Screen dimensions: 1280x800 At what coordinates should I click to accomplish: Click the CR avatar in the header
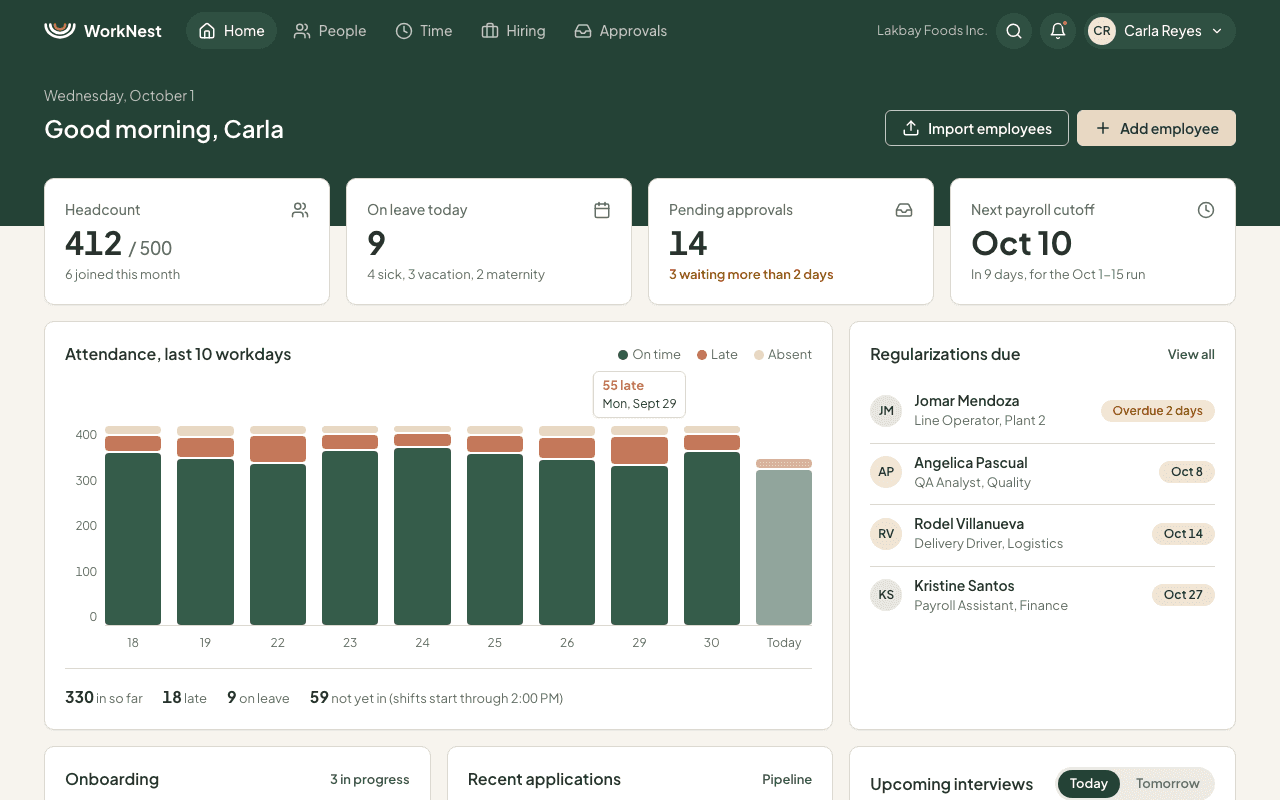(x=1102, y=31)
